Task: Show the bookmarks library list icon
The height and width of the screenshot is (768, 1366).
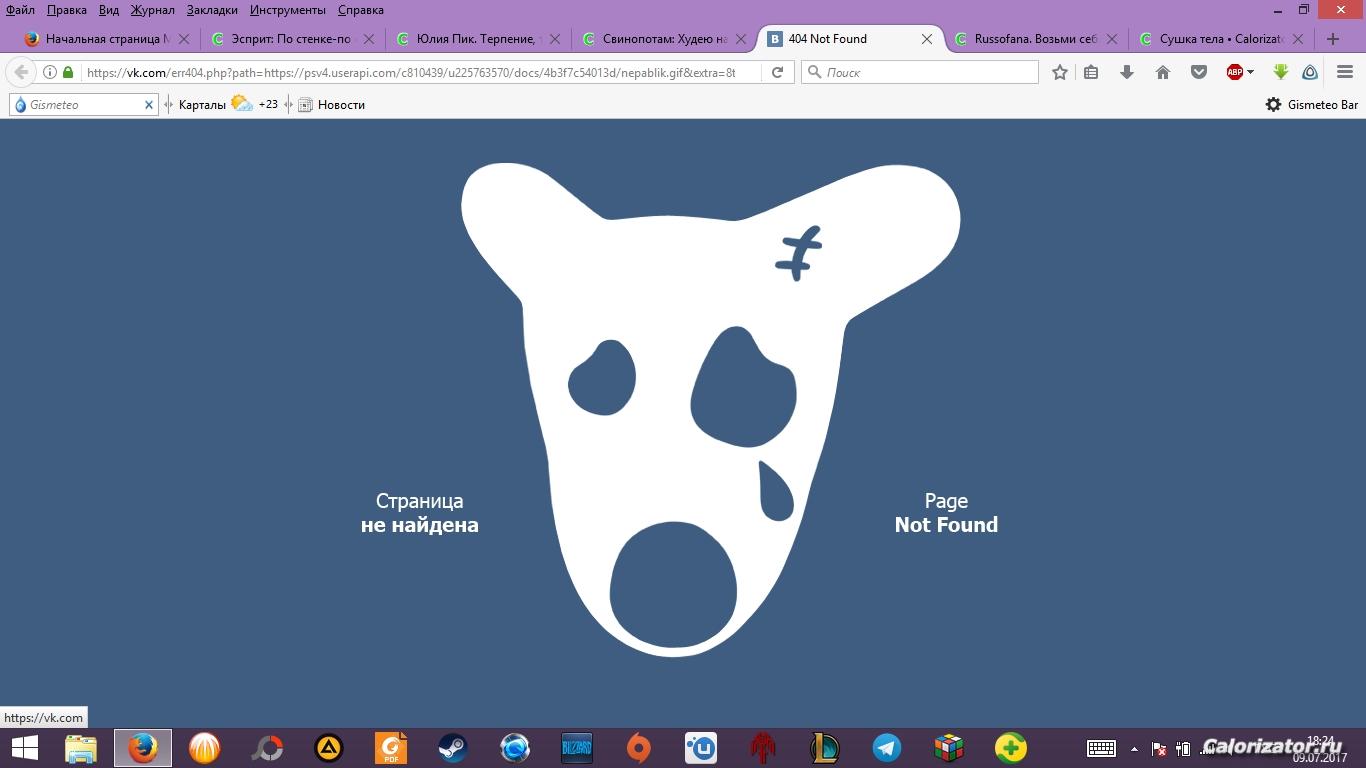Action: [x=1091, y=72]
